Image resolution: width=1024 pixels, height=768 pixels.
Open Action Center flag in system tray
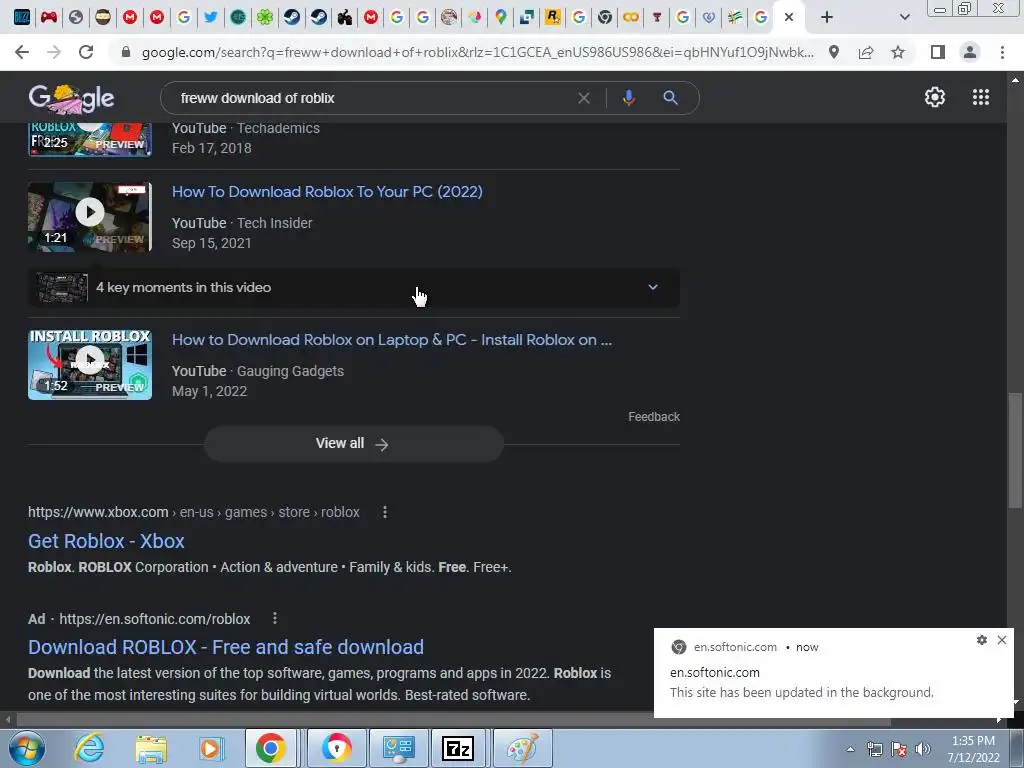[x=899, y=749]
